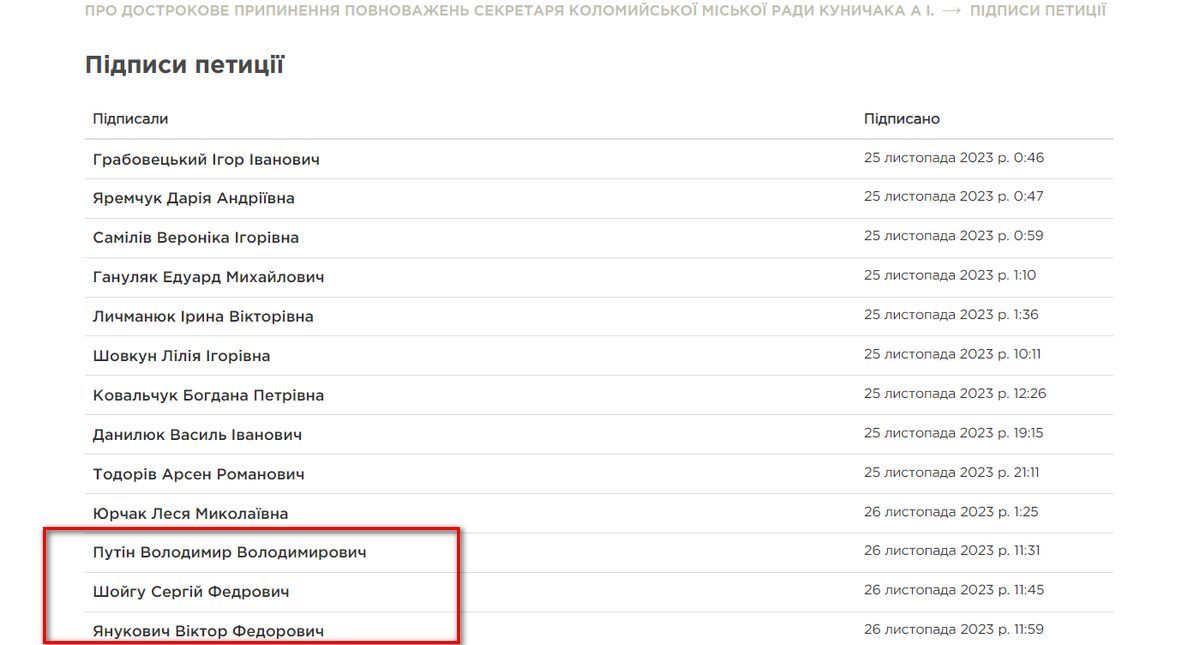Select the name Личманюк Ірина Вікторівна
The height and width of the screenshot is (645, 1200).
[x=203, y=317]
